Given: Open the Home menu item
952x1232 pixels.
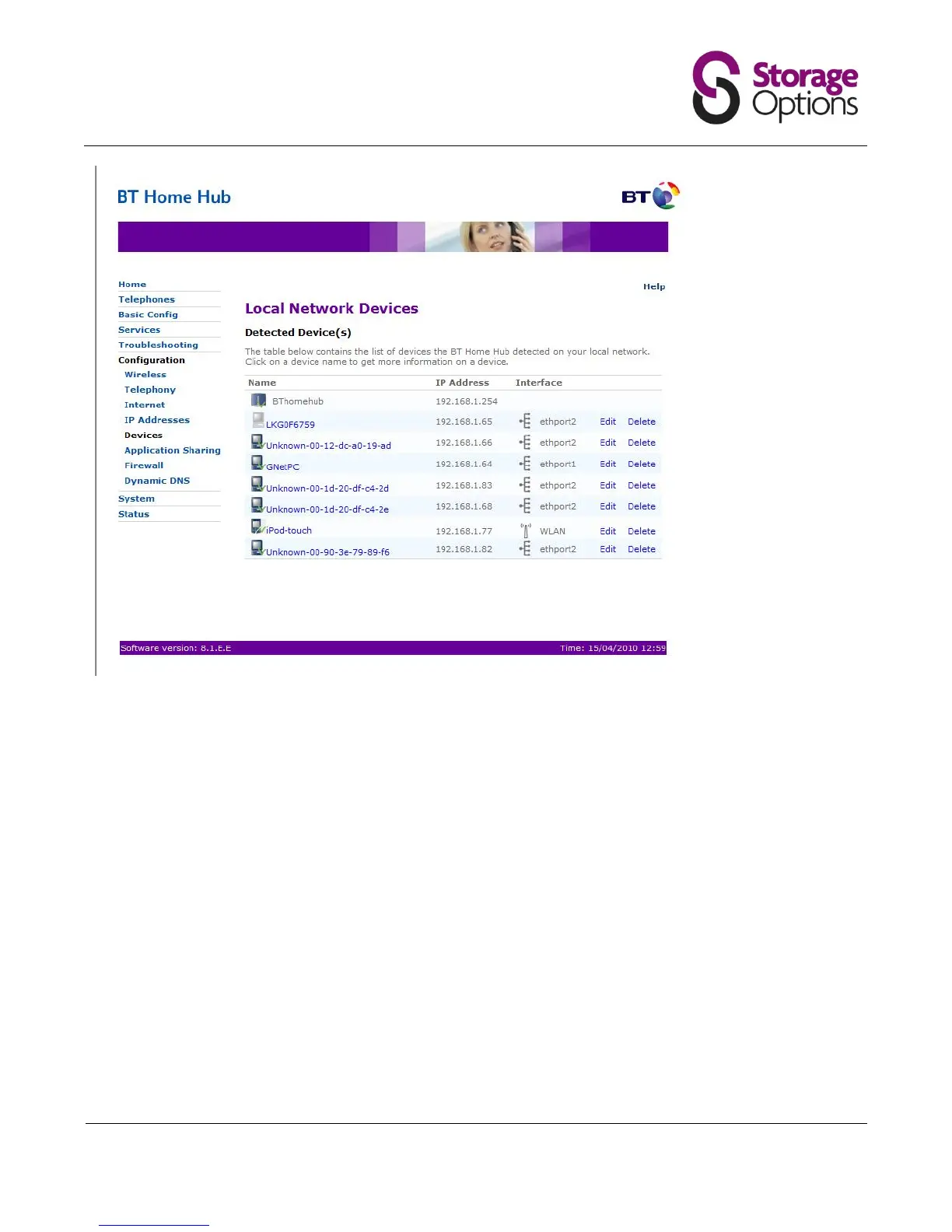Looking at the screenshot, I should coord(132,285).
